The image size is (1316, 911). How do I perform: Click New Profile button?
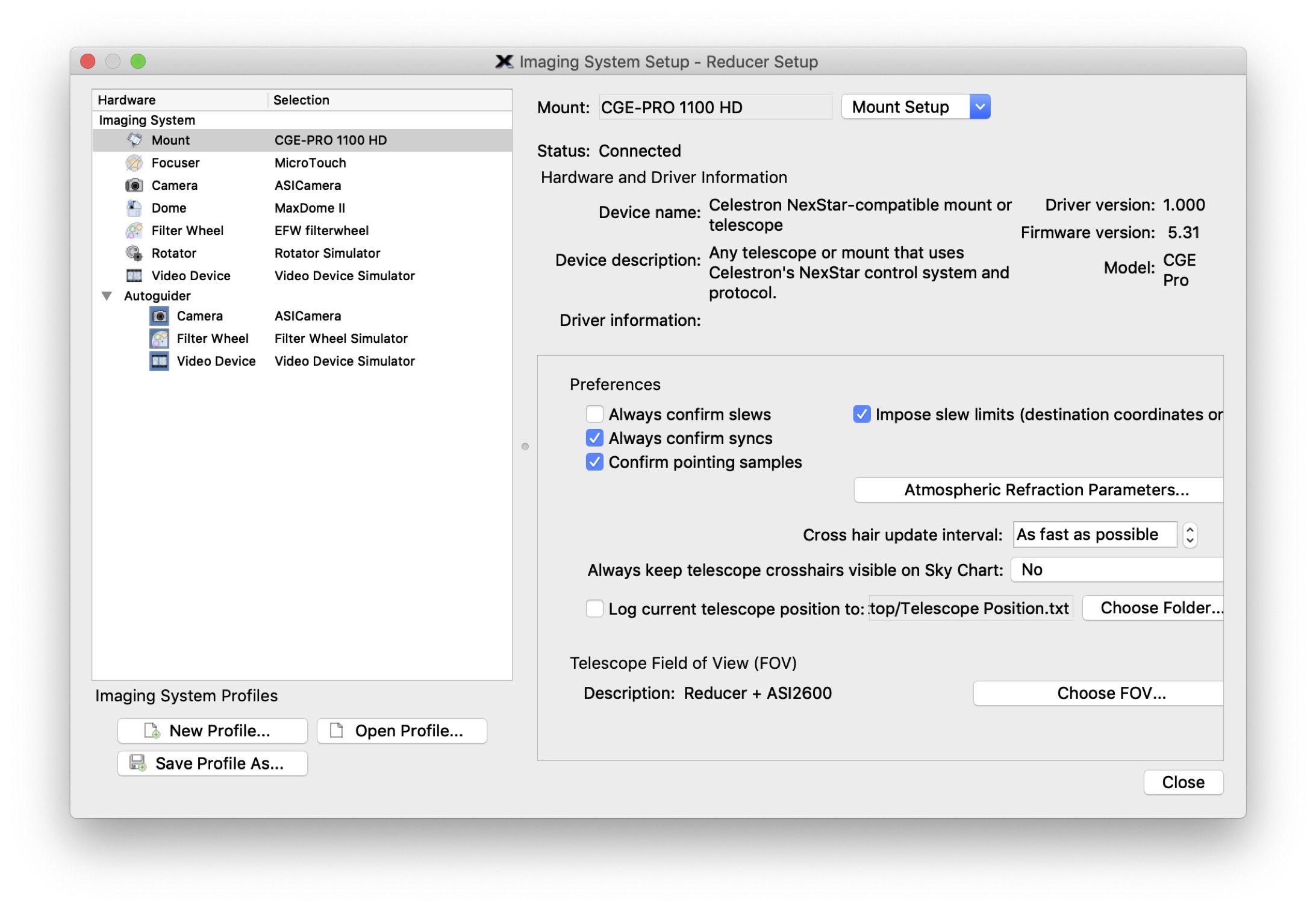pos(213,731)
